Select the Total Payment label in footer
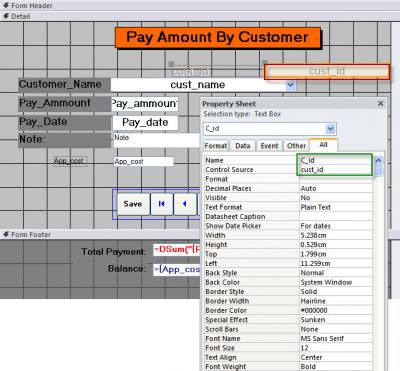Viewport: 400px width, 371px height. (113, 251)
